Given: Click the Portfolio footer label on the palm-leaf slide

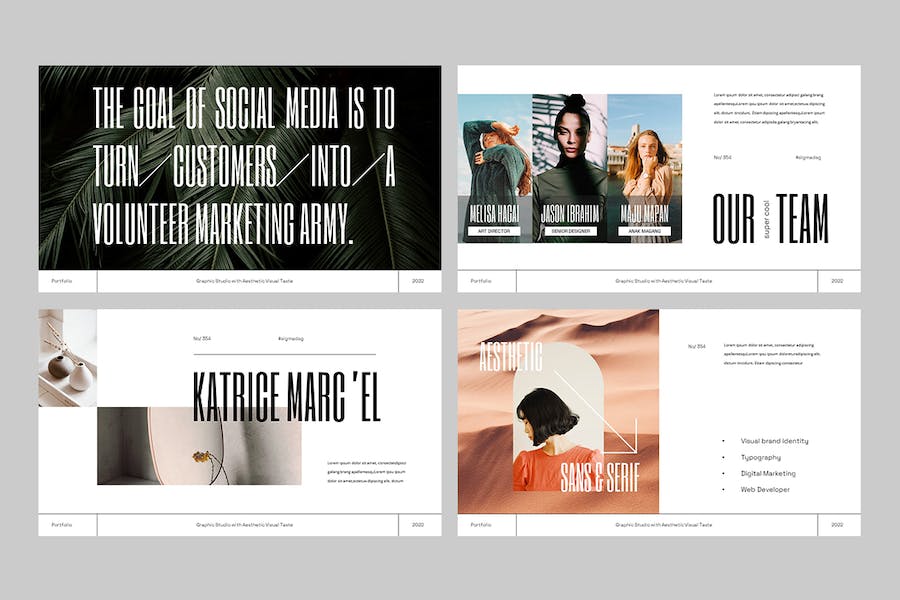Looking at the screenshot, I should coord(62,281).
